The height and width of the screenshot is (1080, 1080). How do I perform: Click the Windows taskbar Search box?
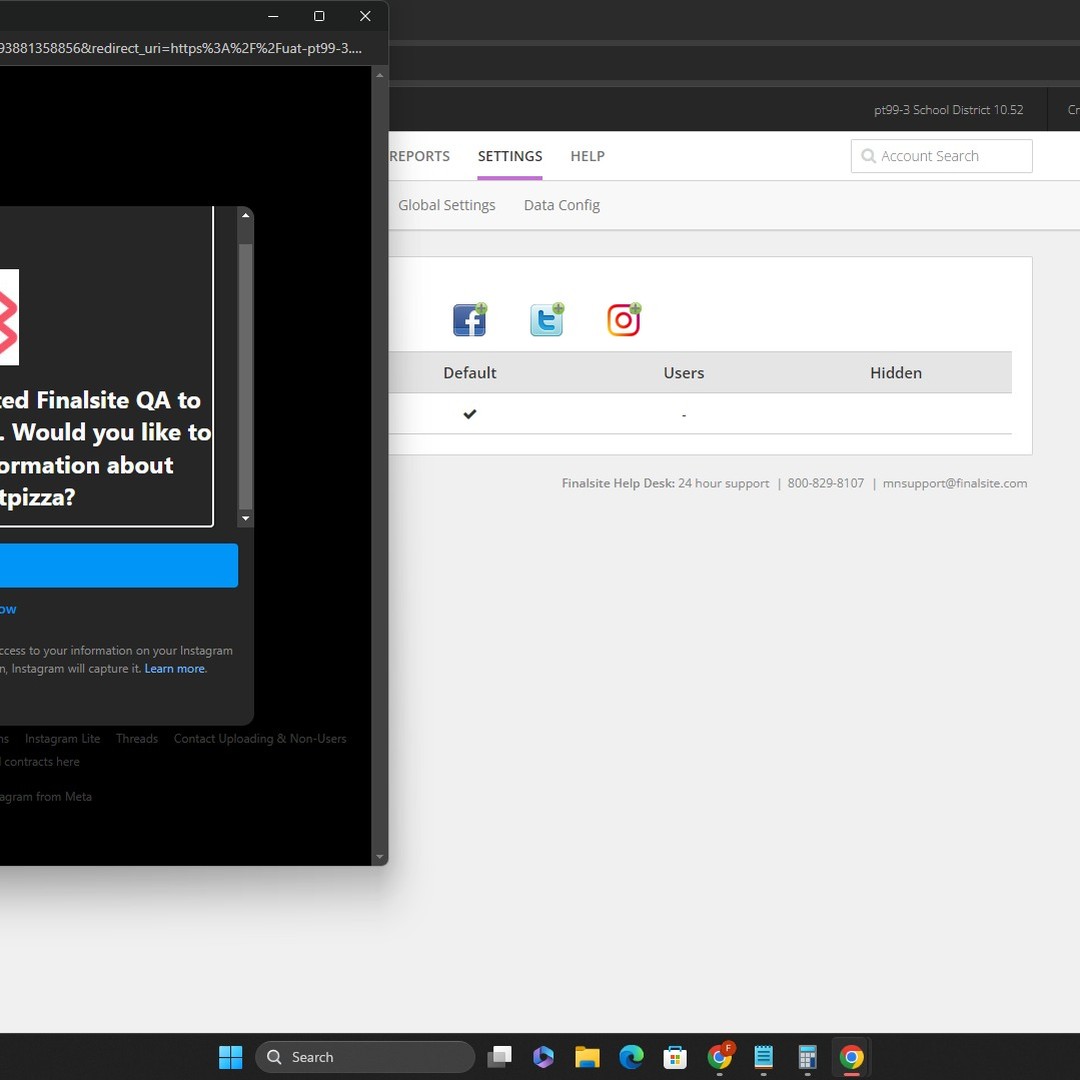point(365,1057)
